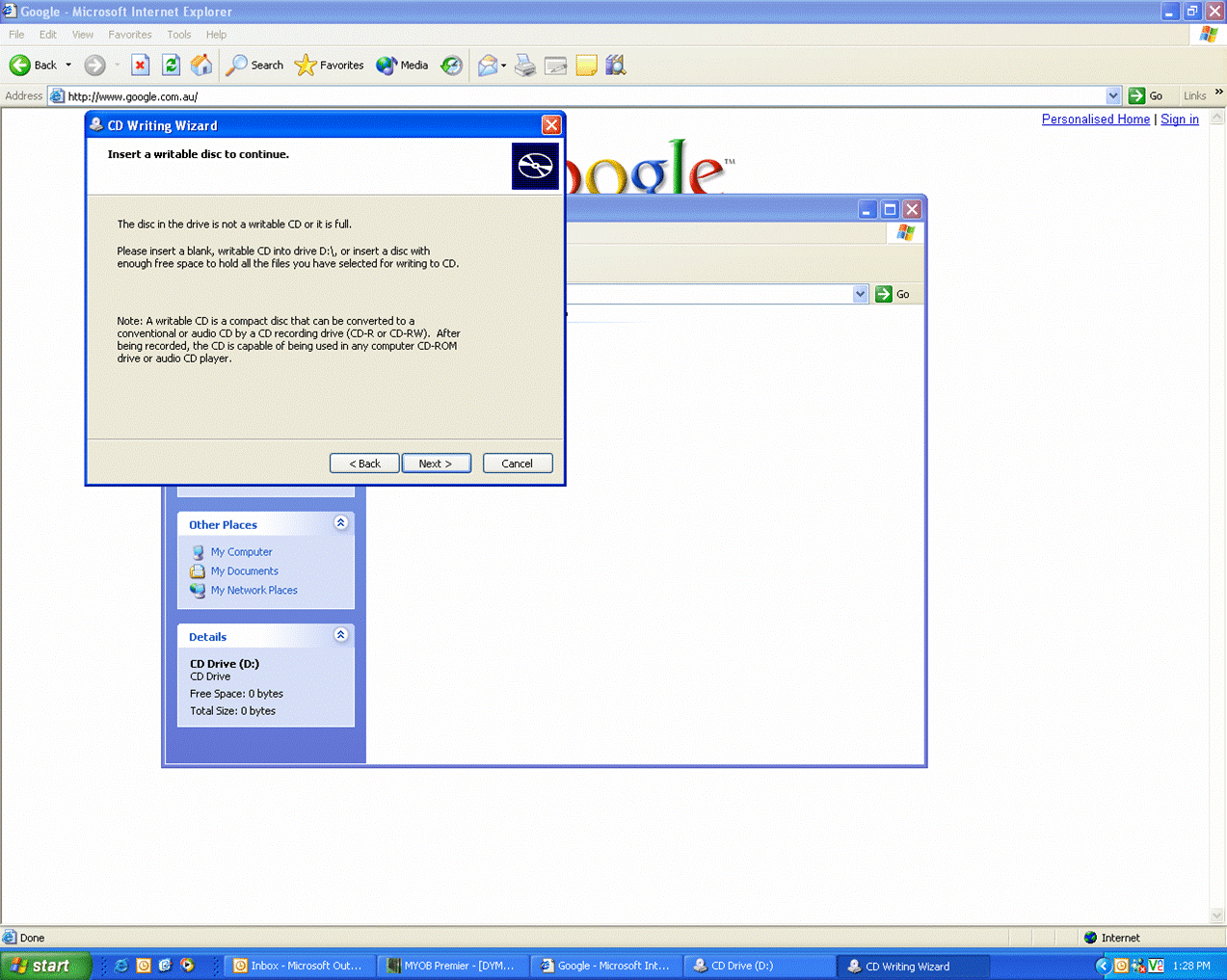Switch to Inbox - Microsoft Outlook taskbar button
Viewport: 1227px width, 980px height.
[x=300, y=966]
